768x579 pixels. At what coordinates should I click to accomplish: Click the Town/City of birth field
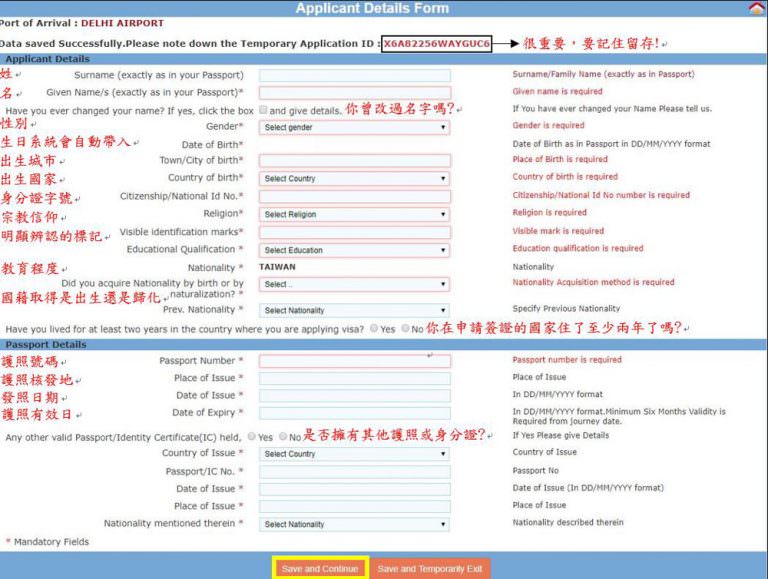354,161
